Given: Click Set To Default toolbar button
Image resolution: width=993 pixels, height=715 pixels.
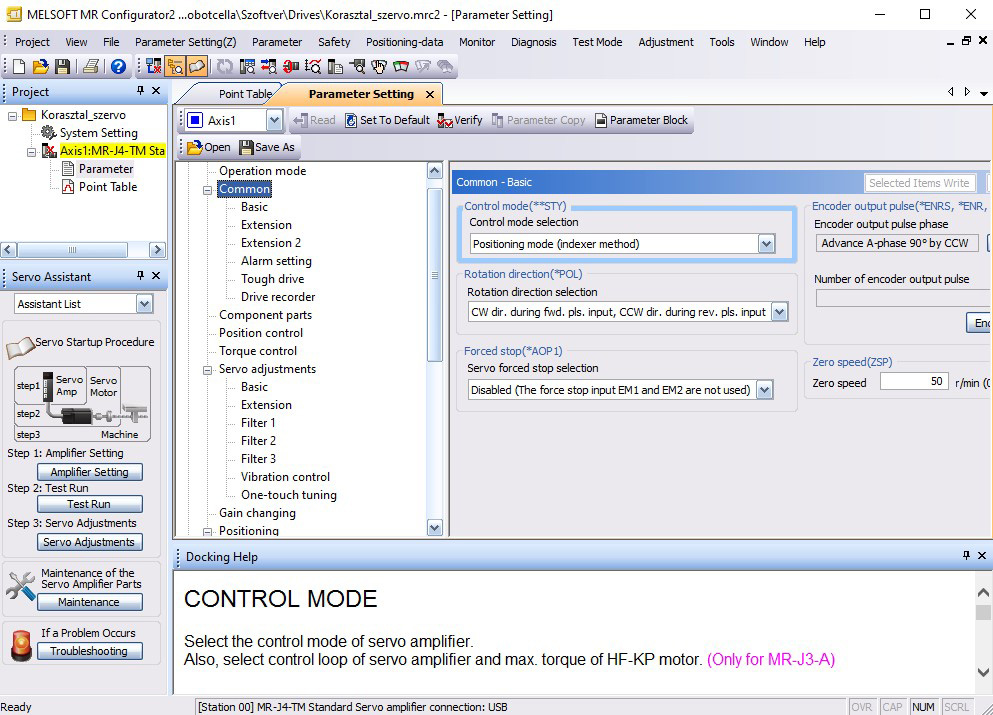Looking at the screenshot, I should 387,120.
